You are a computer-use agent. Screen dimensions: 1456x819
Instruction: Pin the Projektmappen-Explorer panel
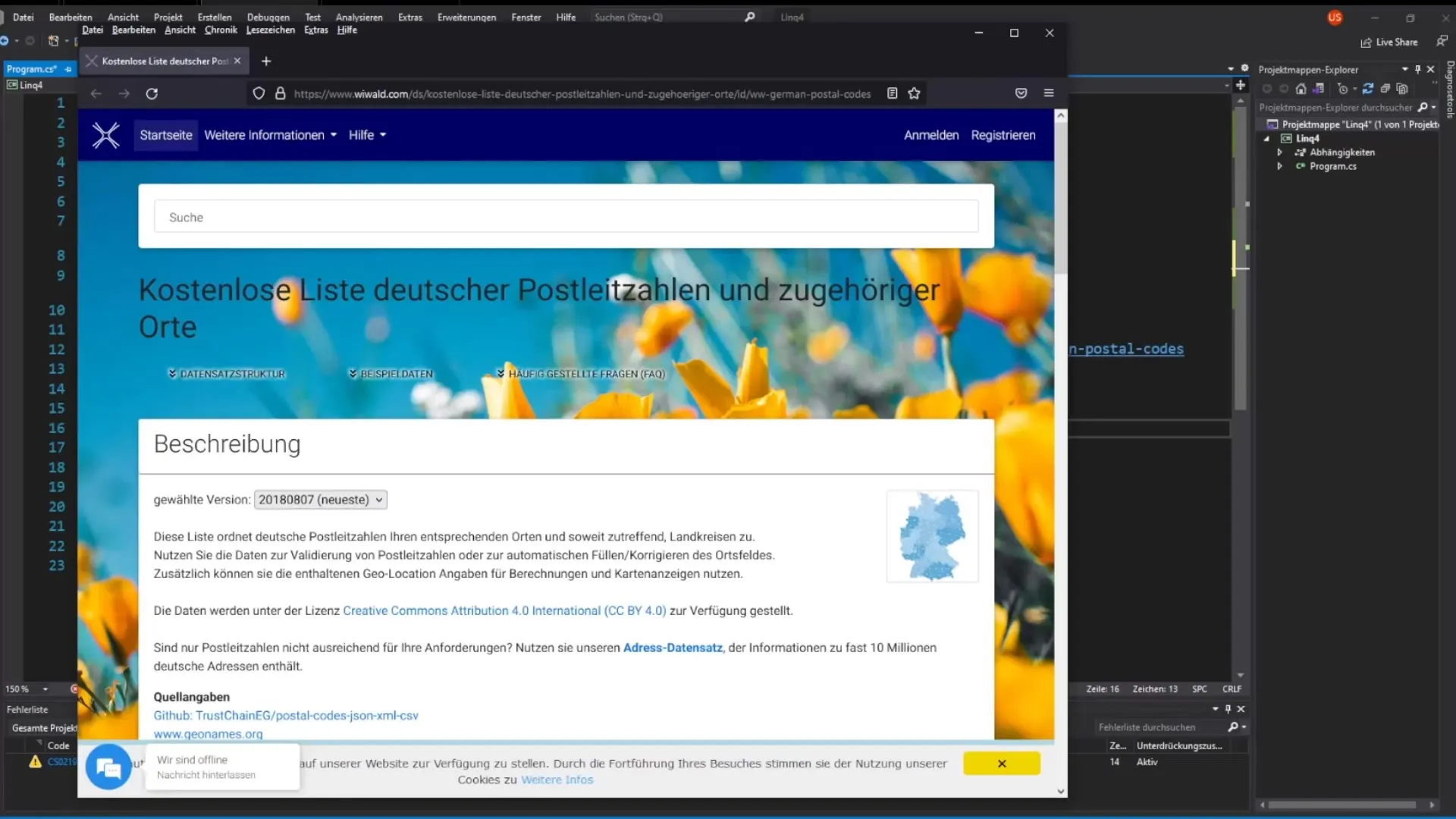(x=1417, y=69)
